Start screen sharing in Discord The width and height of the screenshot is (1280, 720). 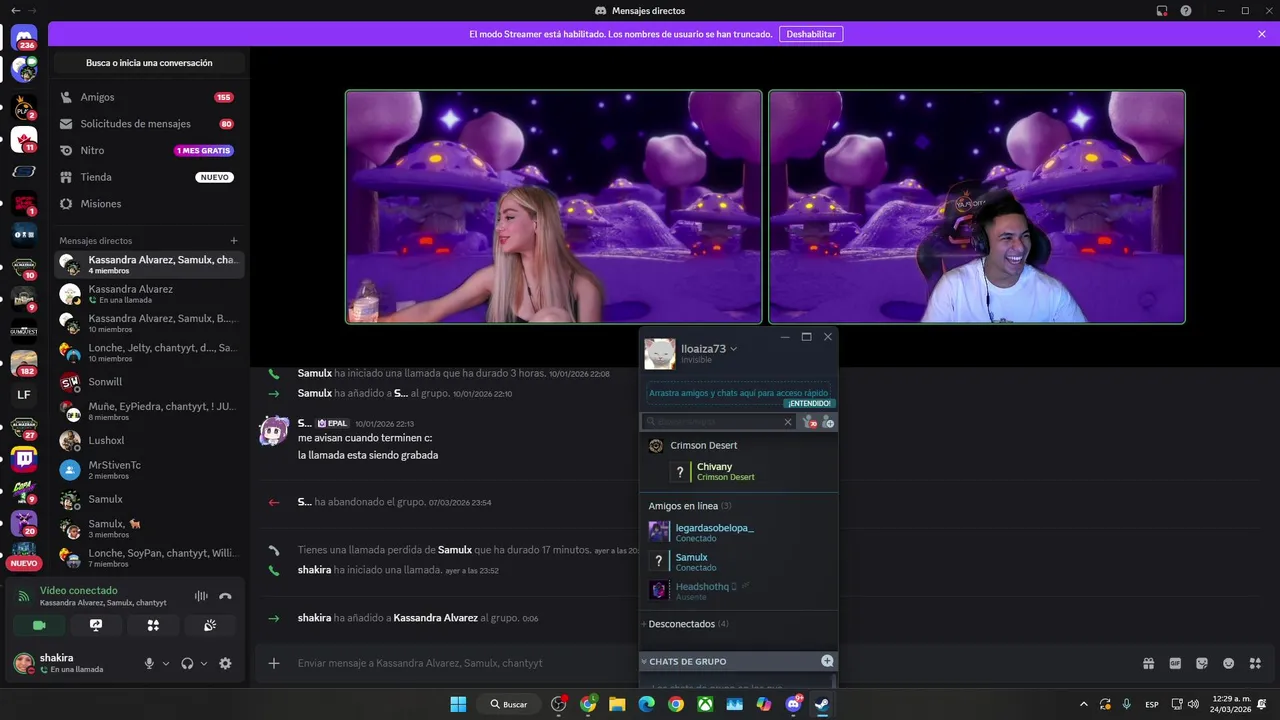click(x=96, y=625)
